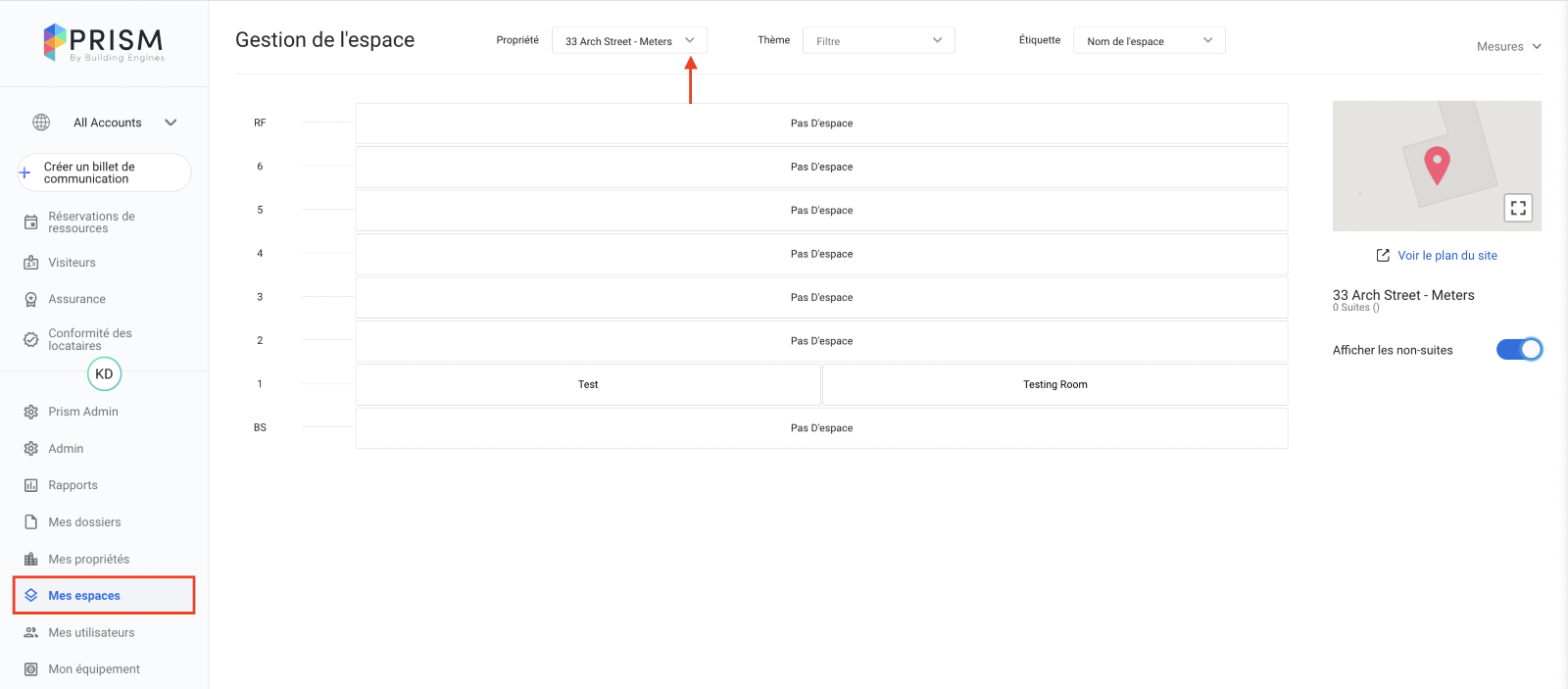
Task: Click the plus icon for creating a communication ticket
Action: (x=24, y=173)
